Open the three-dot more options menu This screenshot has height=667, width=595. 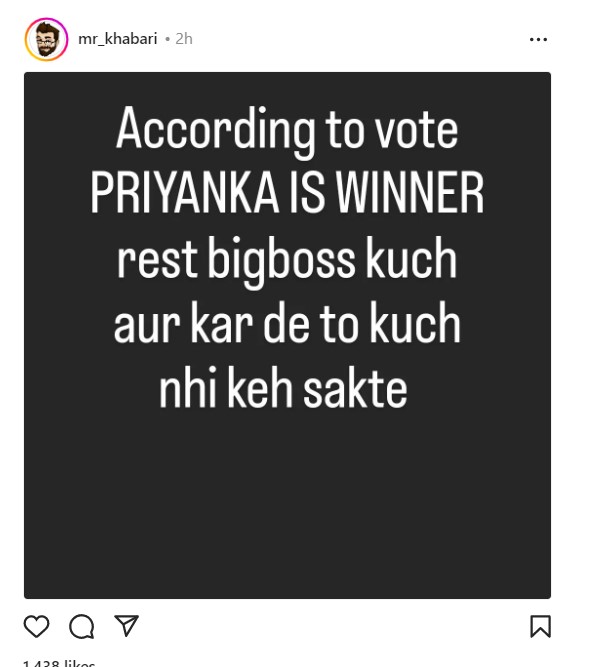[x=538, y=40]
